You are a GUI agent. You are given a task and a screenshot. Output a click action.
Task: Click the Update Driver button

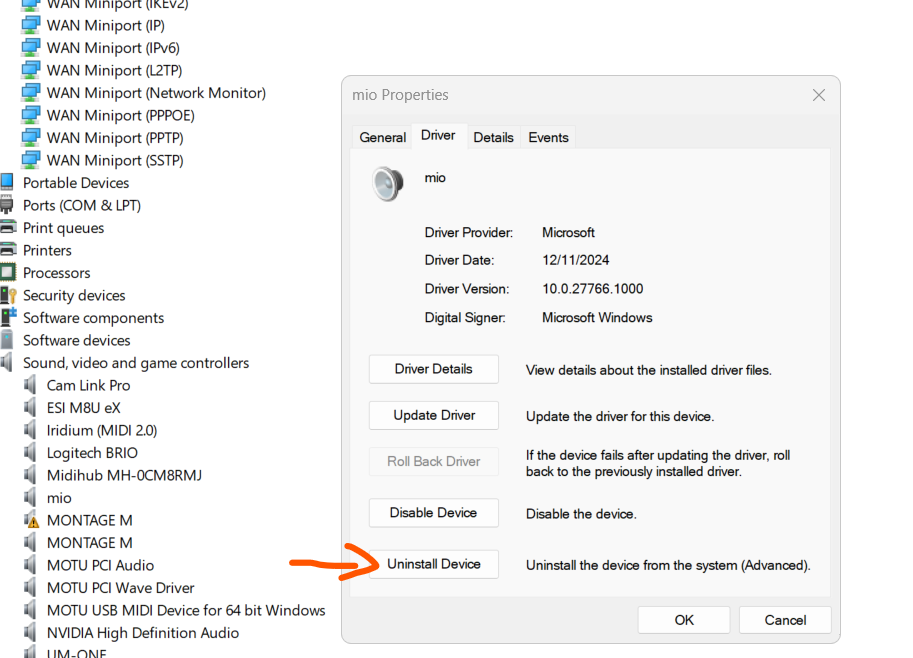434,415
